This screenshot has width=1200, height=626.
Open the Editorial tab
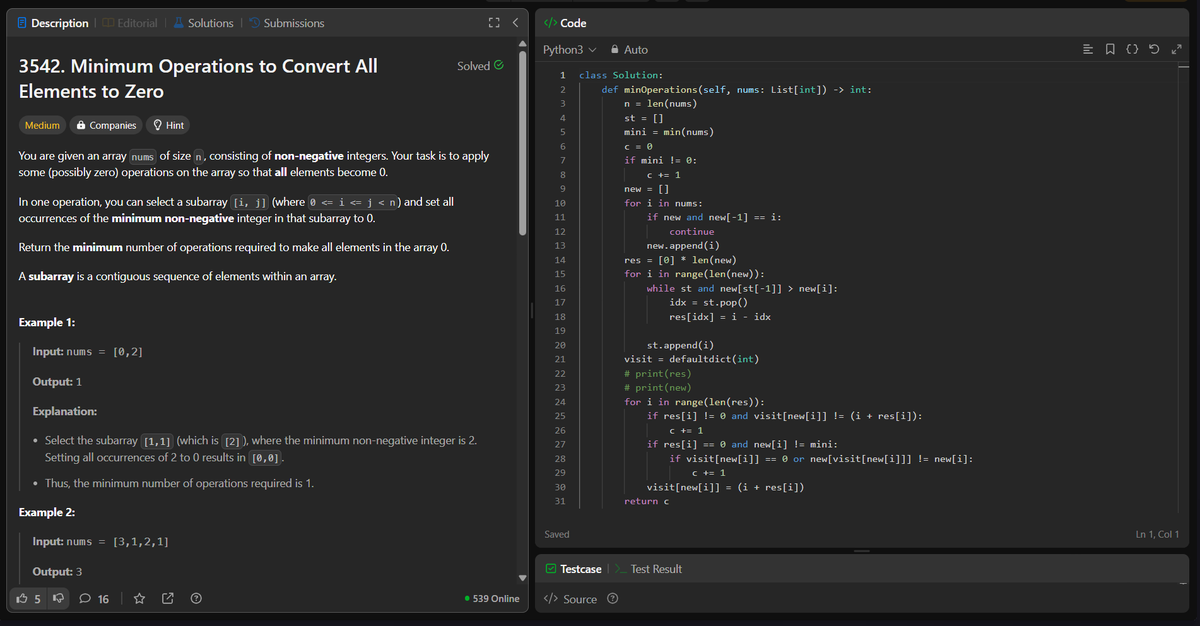tap(129, 23)
